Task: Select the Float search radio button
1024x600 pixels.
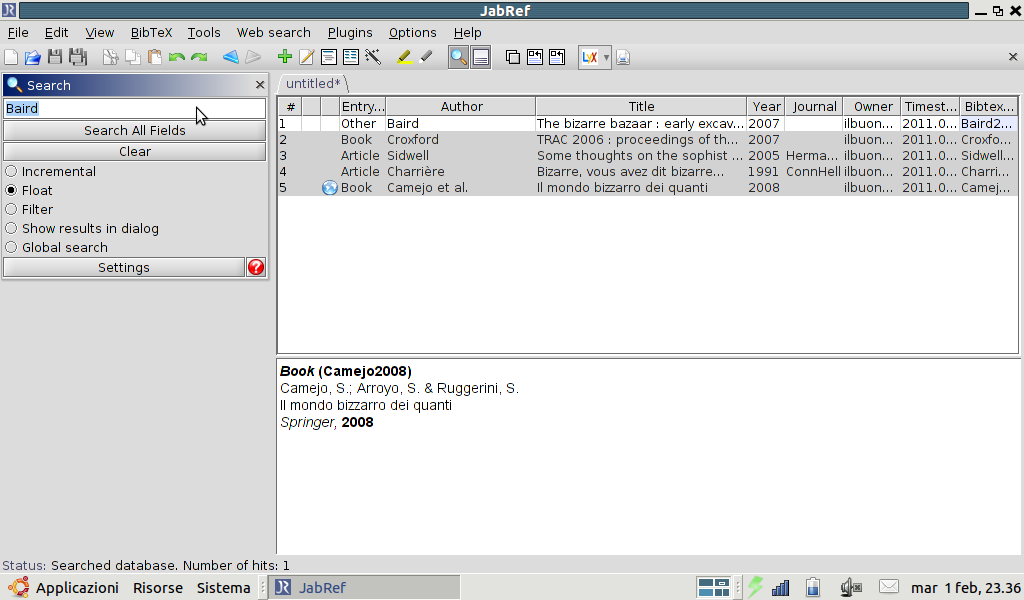Action: point(12,191)
